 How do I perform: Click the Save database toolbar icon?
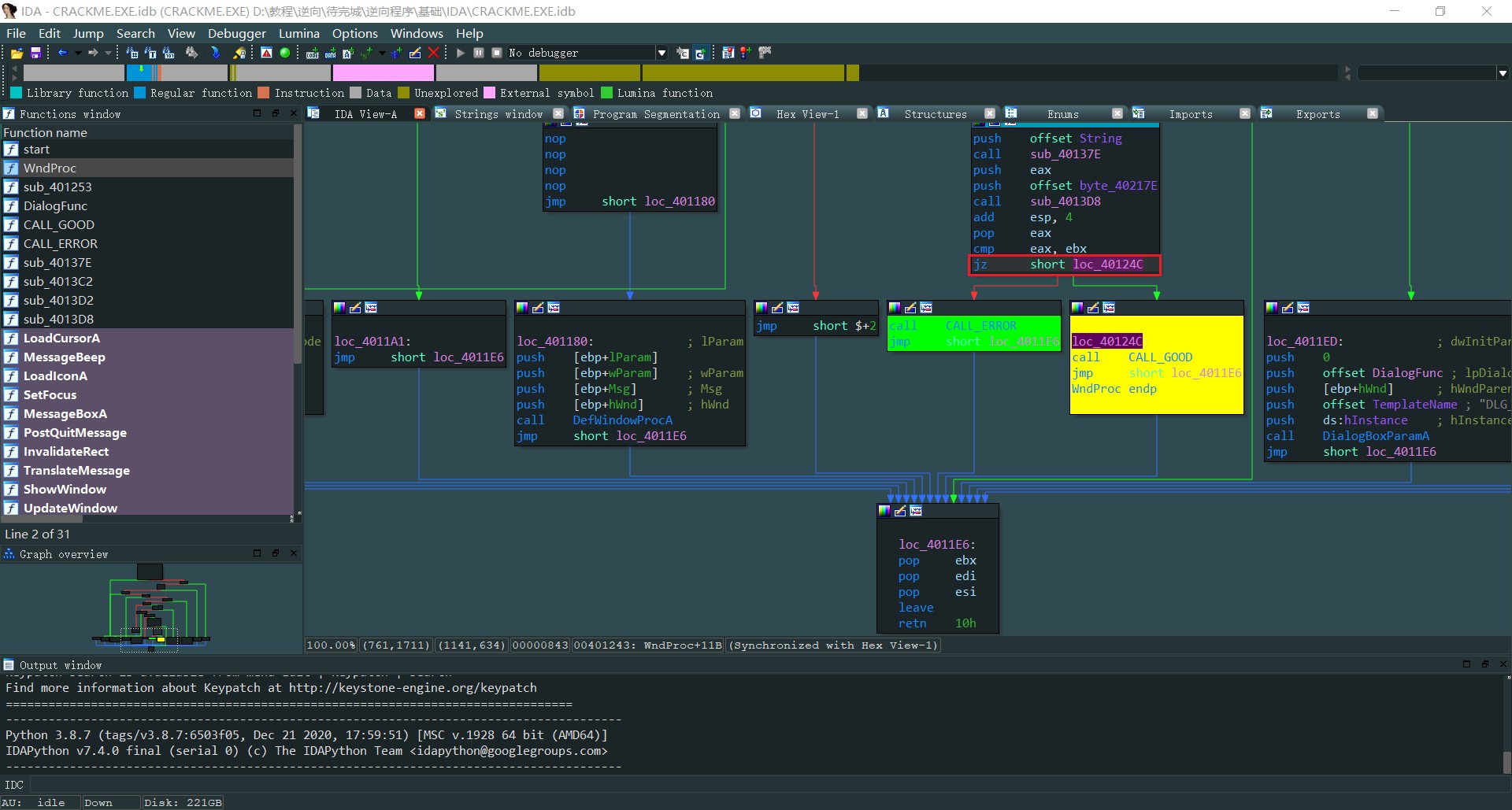(35, 53)
